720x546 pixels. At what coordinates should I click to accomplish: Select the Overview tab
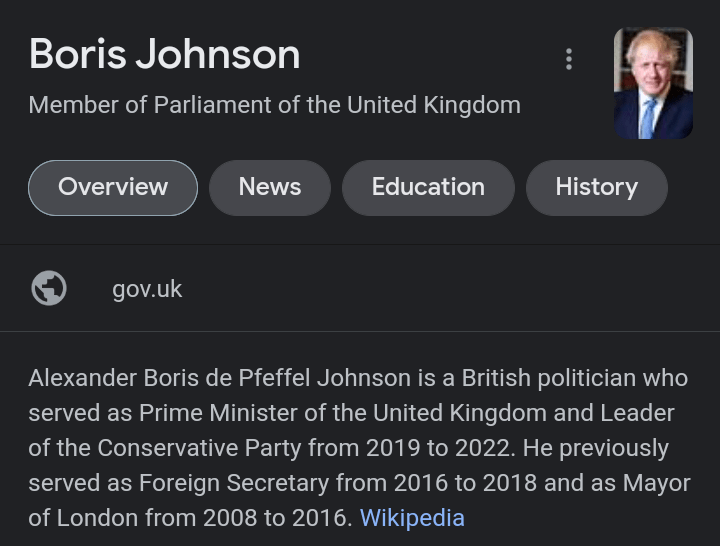tap(113, 187)
